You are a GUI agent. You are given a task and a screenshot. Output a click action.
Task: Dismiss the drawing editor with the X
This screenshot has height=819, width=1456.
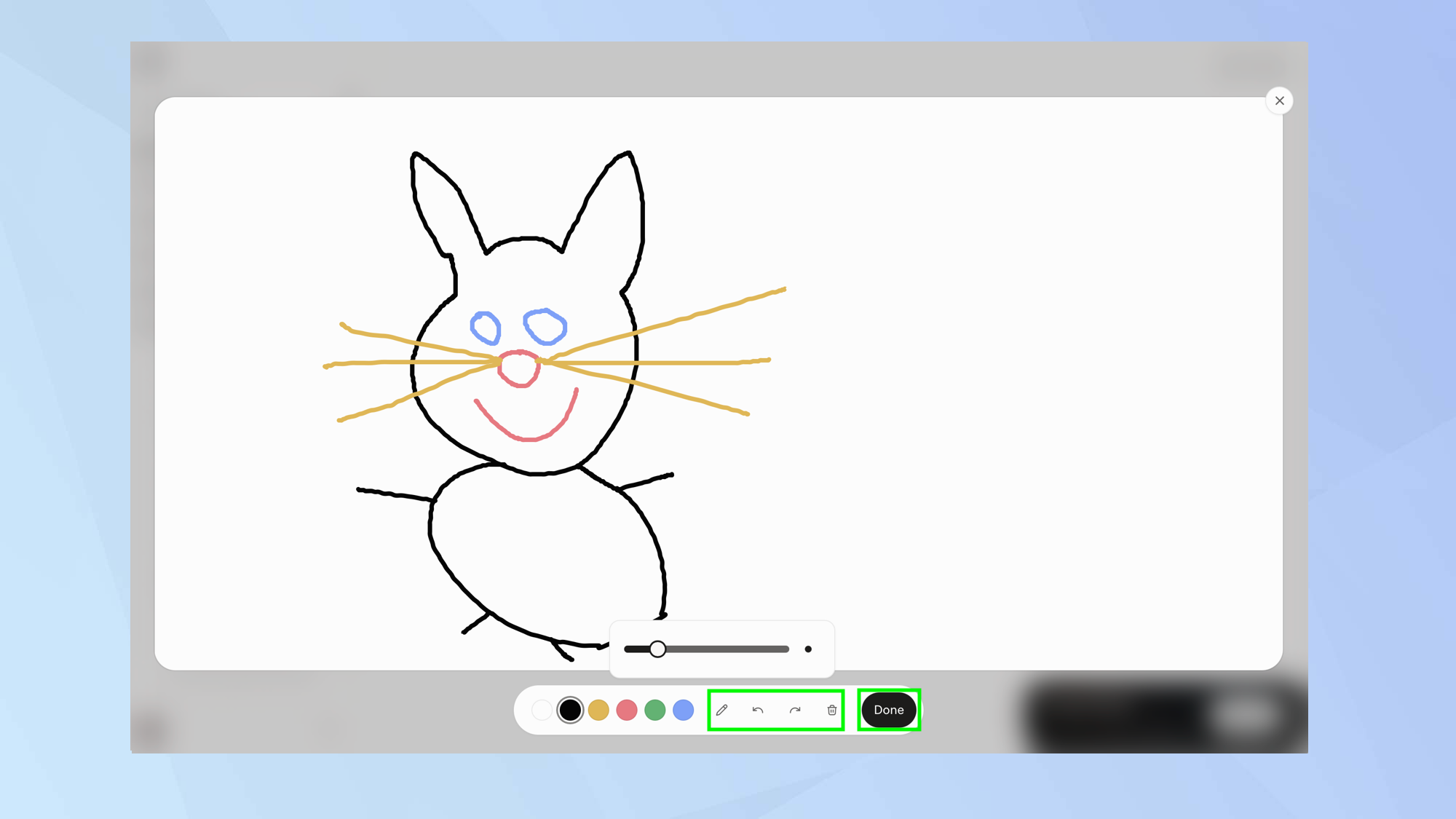1279,100
